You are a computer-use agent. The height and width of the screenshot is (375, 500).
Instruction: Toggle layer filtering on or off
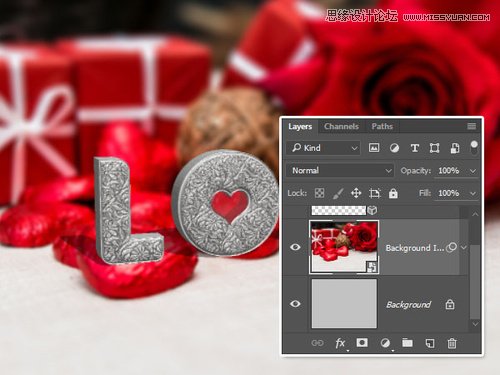click(474, 147)
